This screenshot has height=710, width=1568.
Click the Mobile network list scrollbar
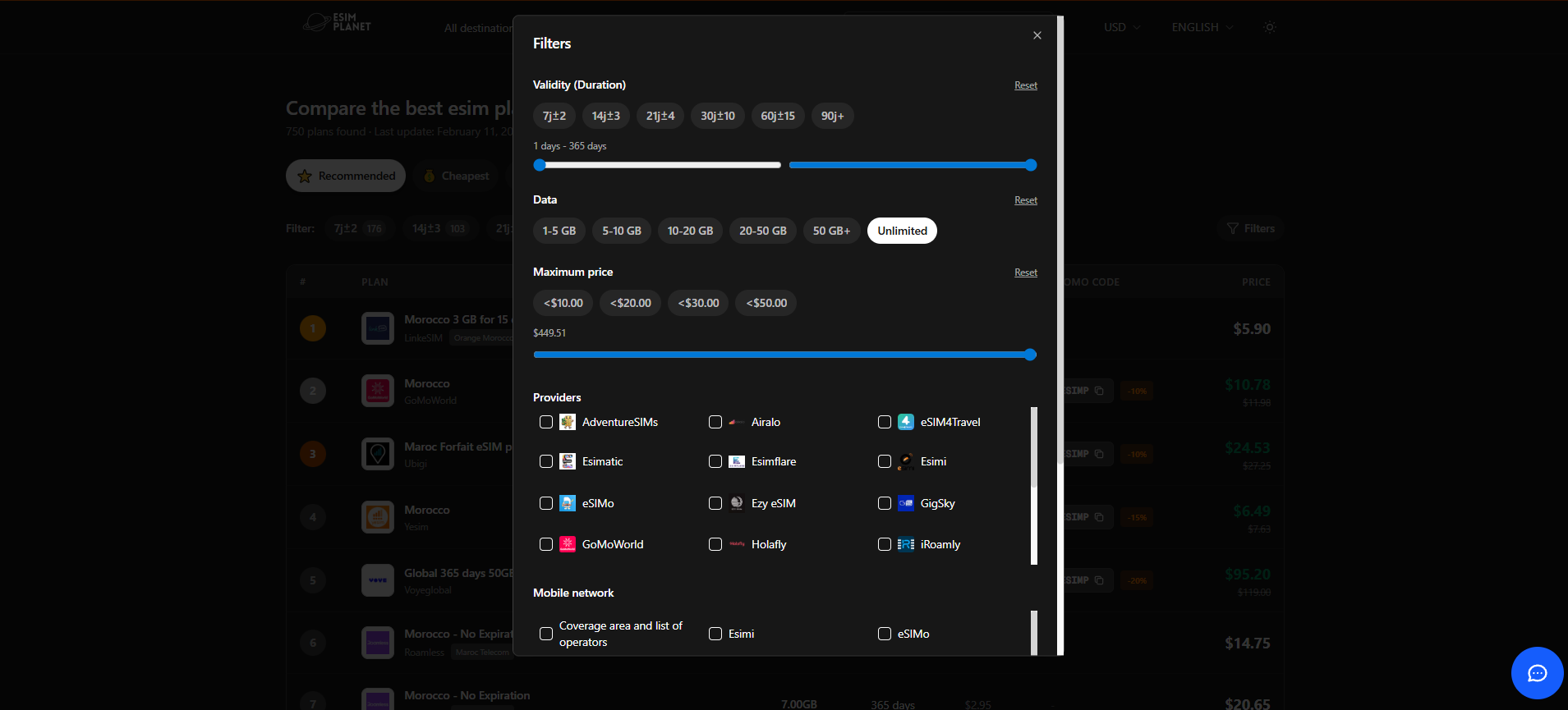pyautogui.click(x=1034, y=633)
